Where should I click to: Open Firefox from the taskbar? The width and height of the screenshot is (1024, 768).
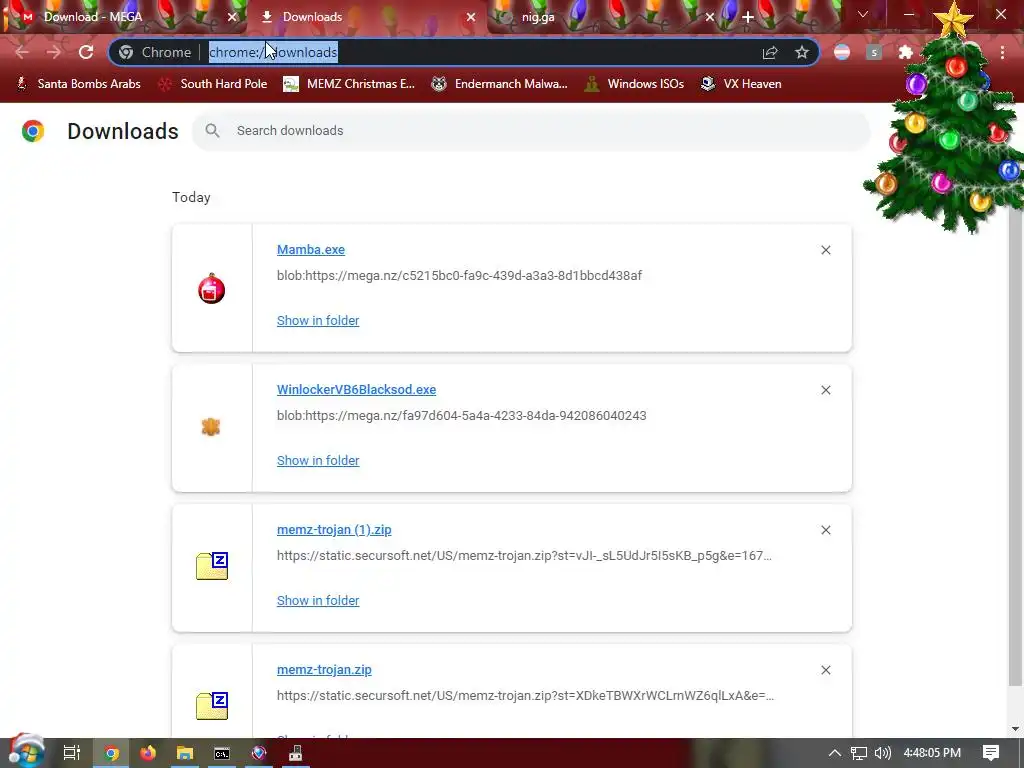coord(148,753)
